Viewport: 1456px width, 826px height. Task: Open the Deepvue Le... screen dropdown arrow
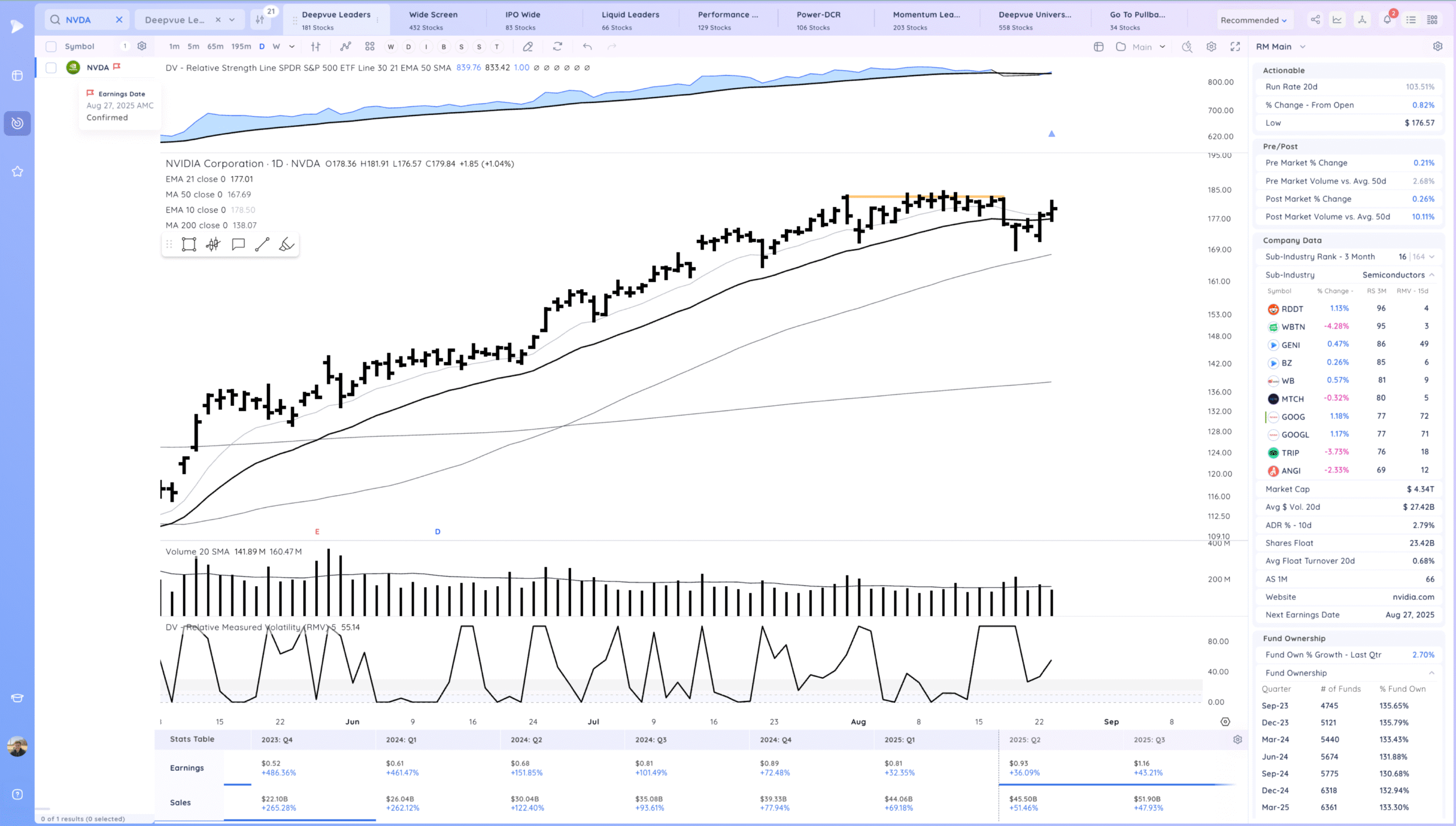(x=232, y=20)
